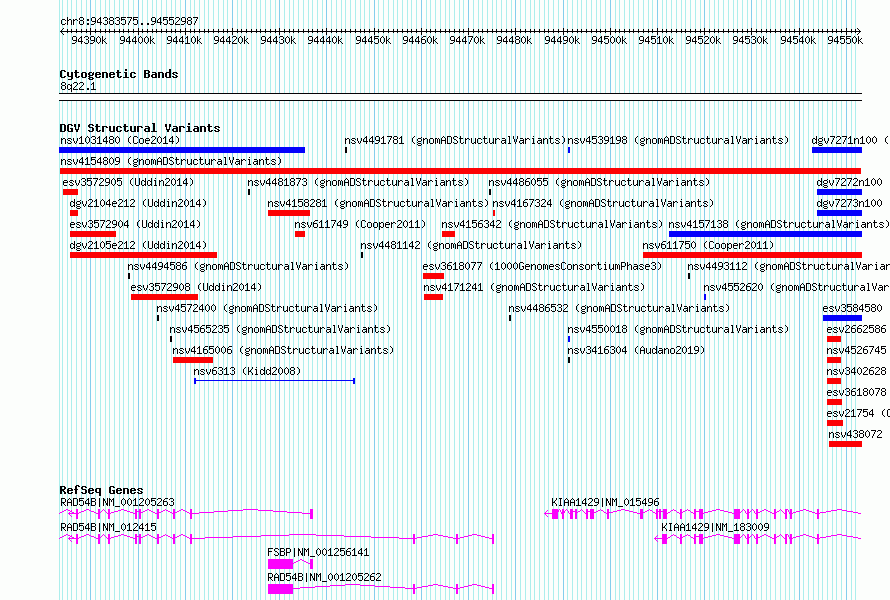Open variant esv3584580
The width and height of the screenshot is (890, 600).
click(x=852, y=308)
